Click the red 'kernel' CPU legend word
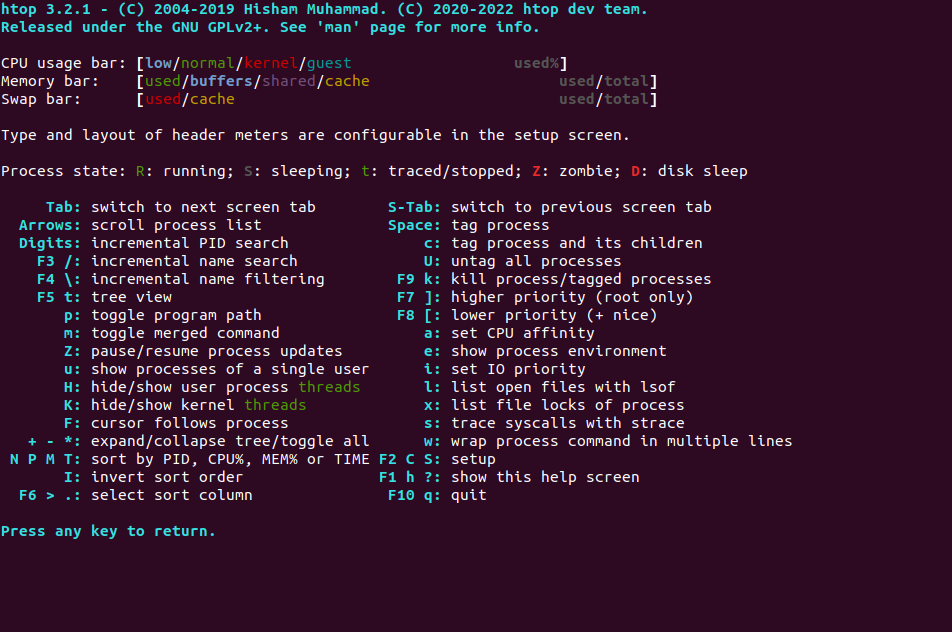 (x=271, y=63)
